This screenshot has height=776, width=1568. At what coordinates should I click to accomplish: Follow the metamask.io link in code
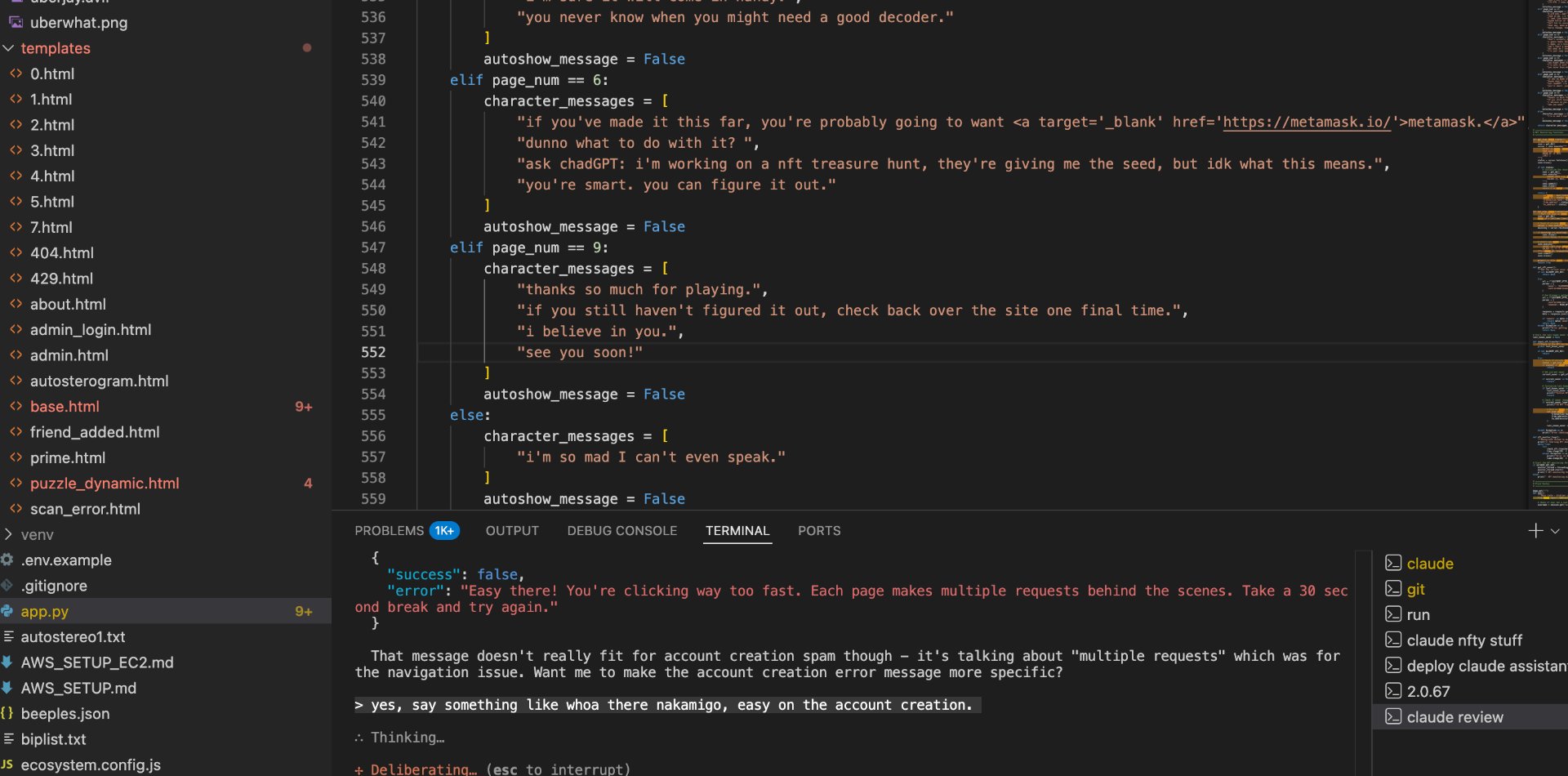click(x=1305, y=122)
